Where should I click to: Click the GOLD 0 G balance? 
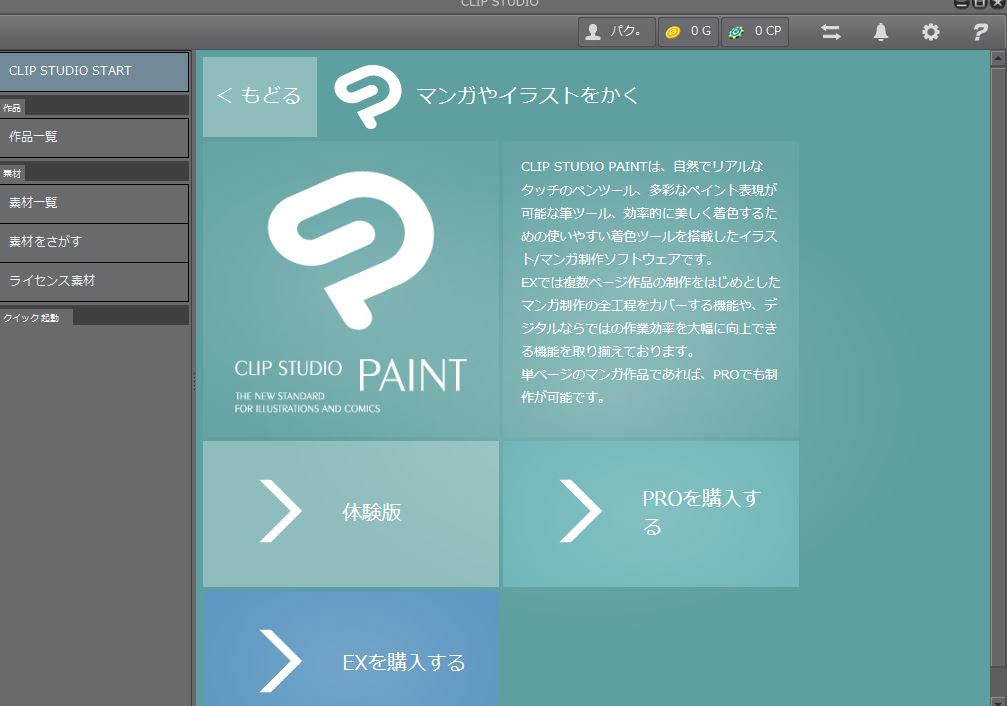688,31
